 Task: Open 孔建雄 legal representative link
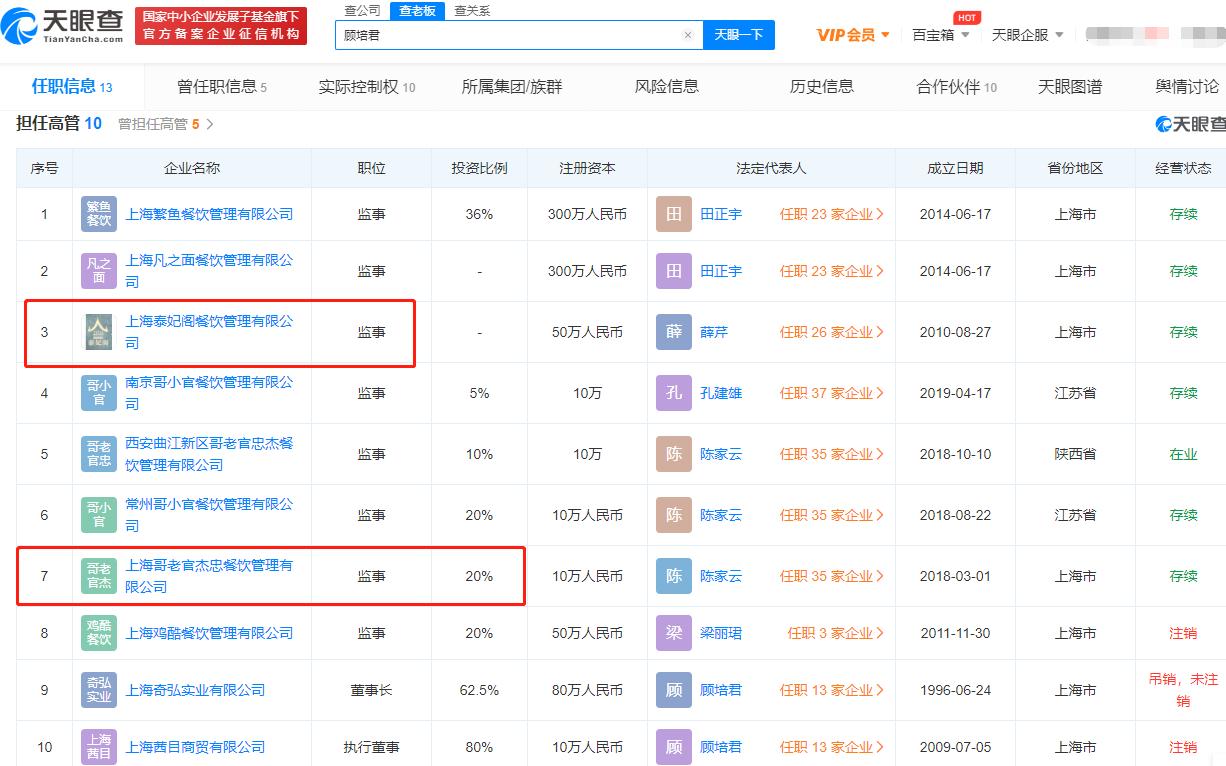click(x=721, y=393)
